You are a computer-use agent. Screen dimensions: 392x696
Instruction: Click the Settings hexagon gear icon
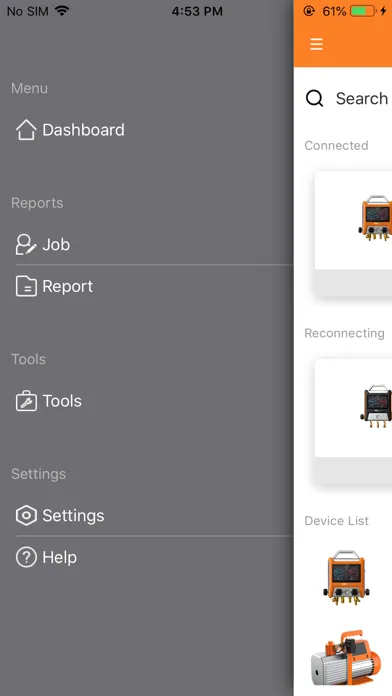tap(26, 515)
